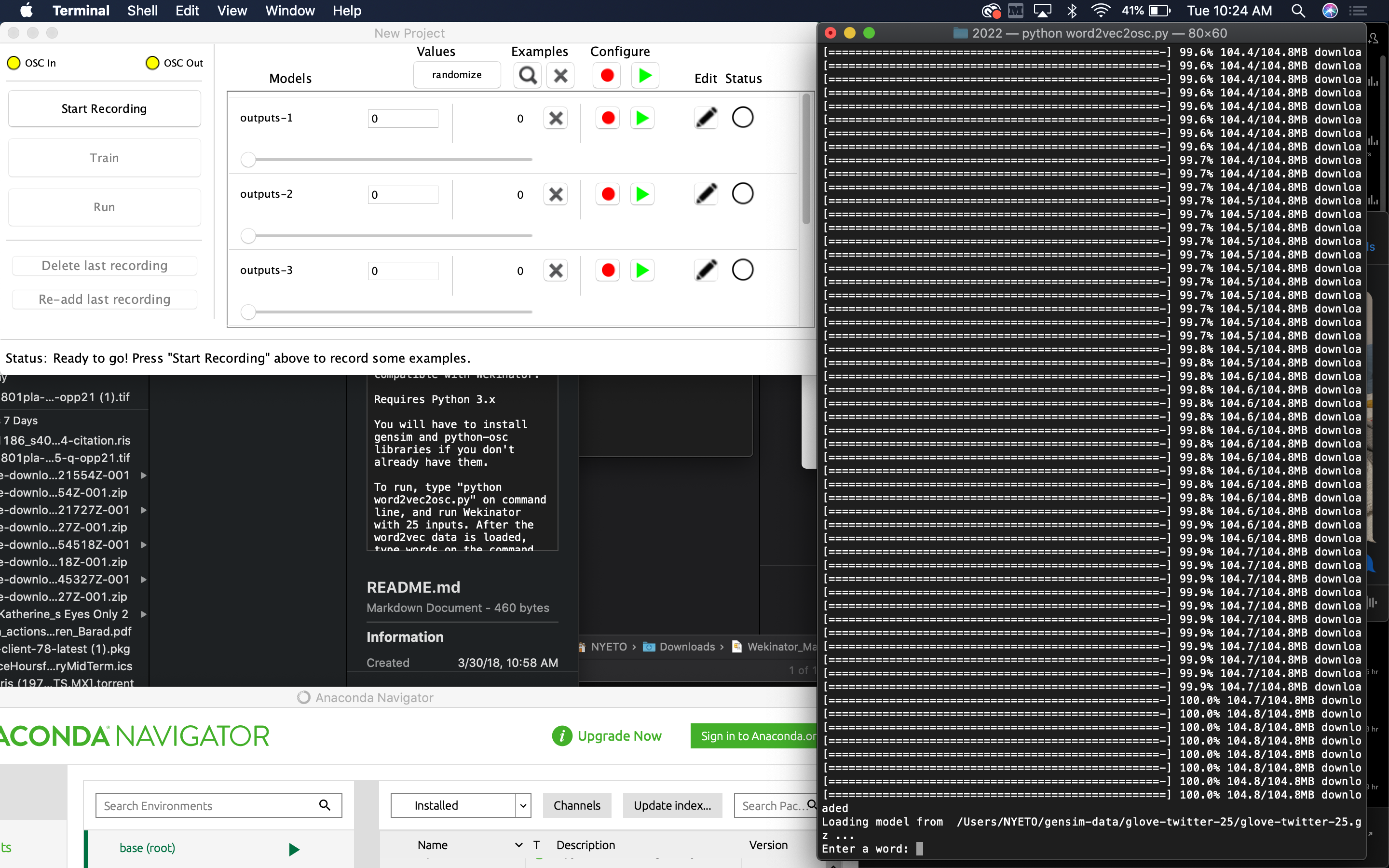Delete examples for outputs-3
The image size is (1389, 868).
555,271
